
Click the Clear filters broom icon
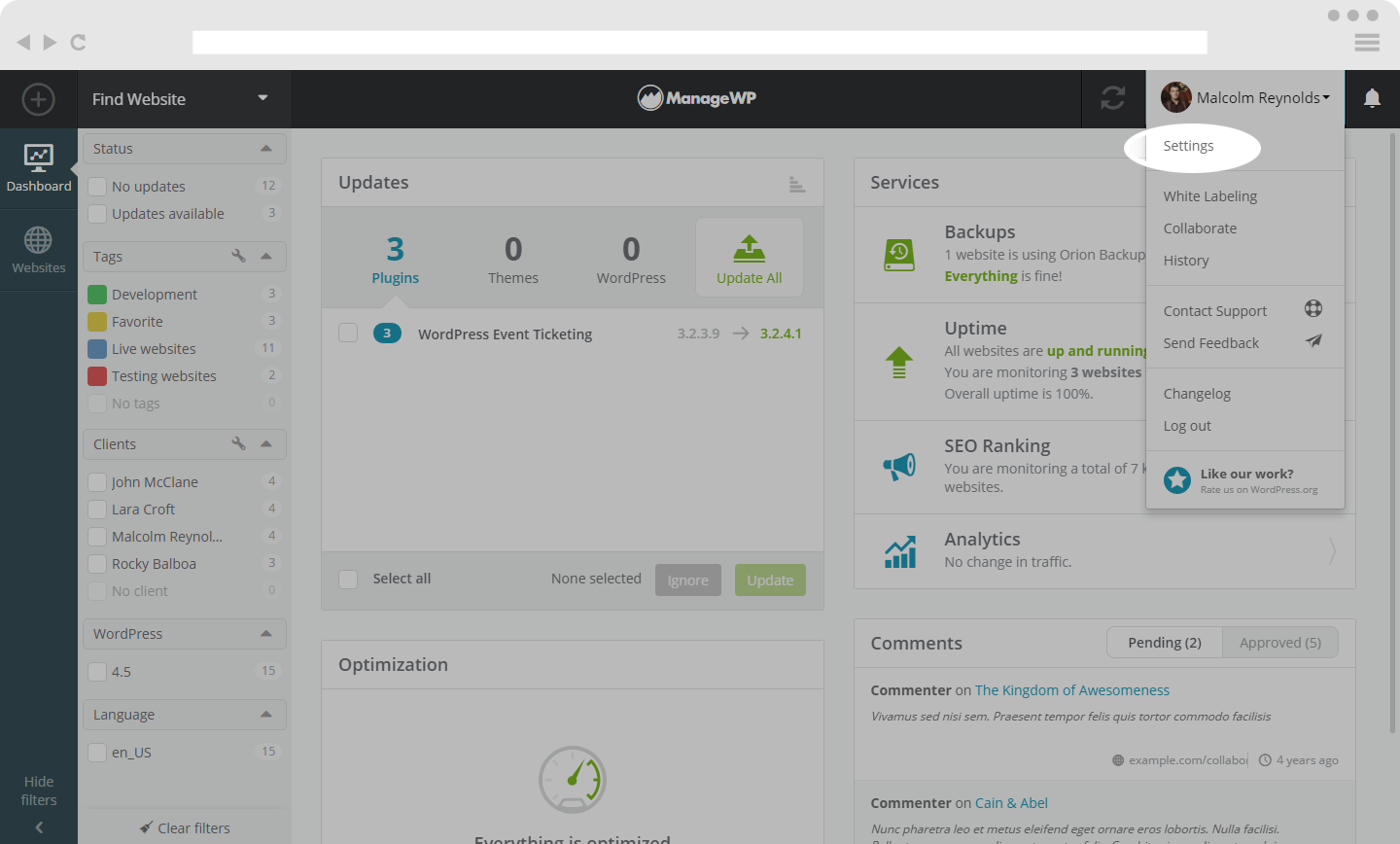[x=146, y=827]
